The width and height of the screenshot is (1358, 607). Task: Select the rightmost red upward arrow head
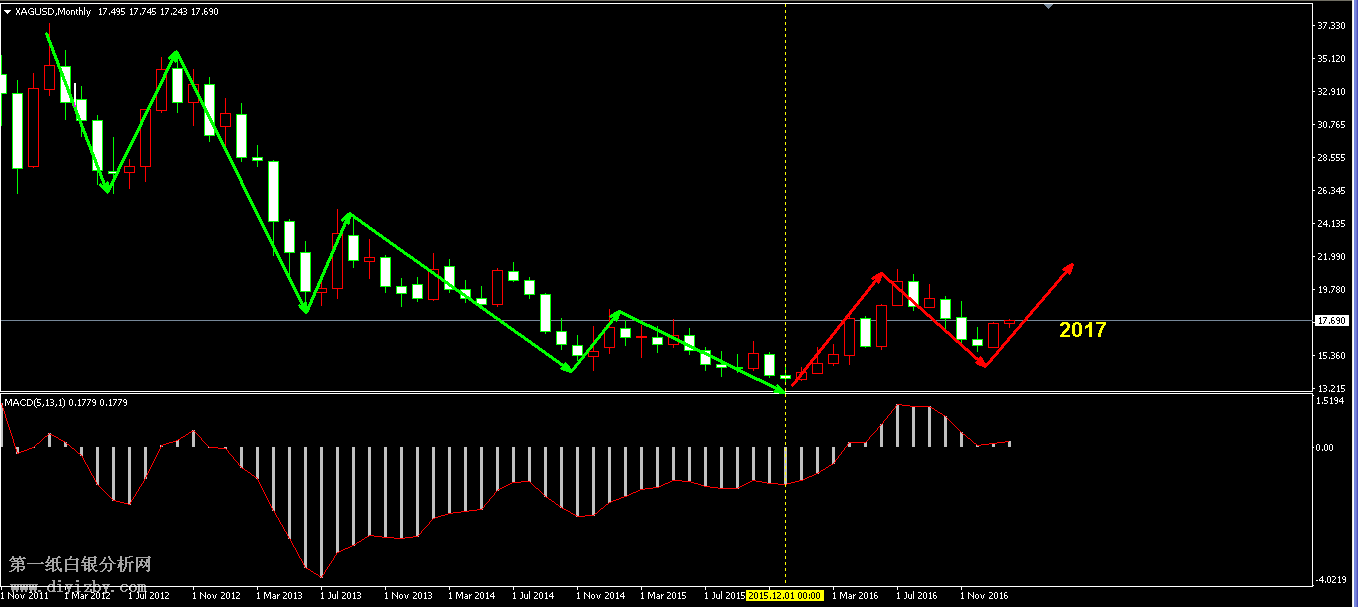(x=1069, y=267)
